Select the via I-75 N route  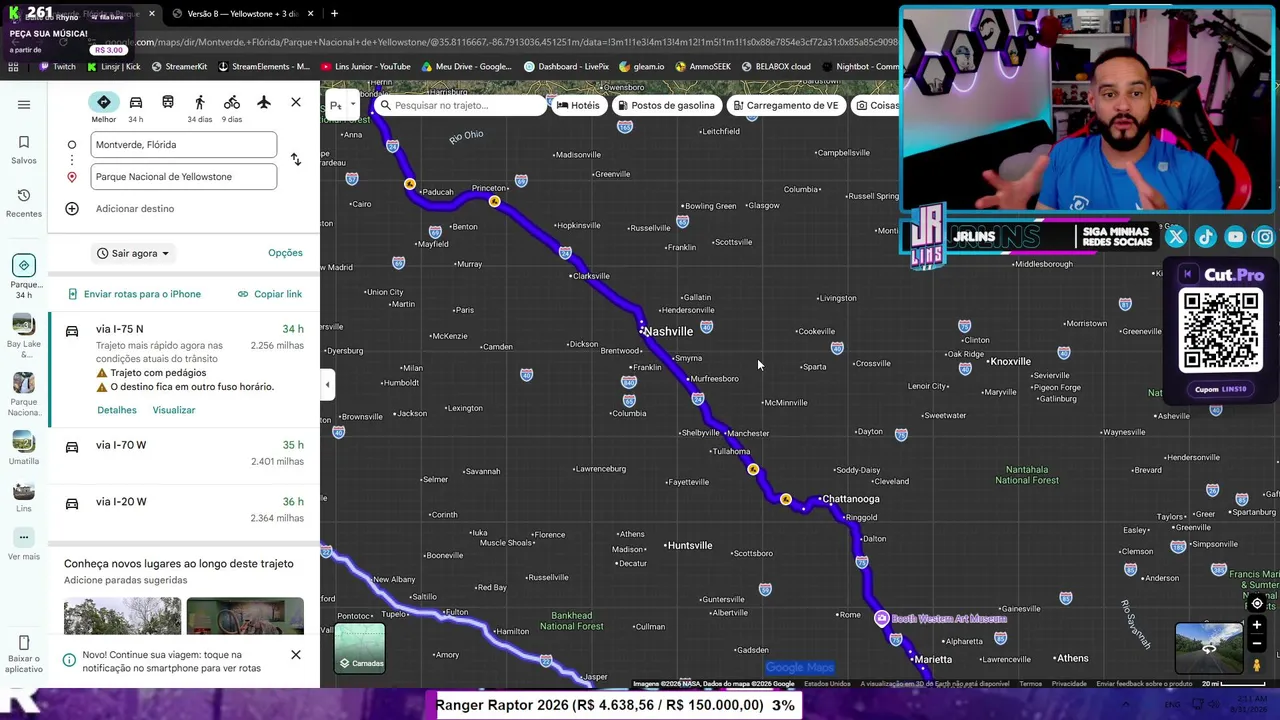coord(184,369)
